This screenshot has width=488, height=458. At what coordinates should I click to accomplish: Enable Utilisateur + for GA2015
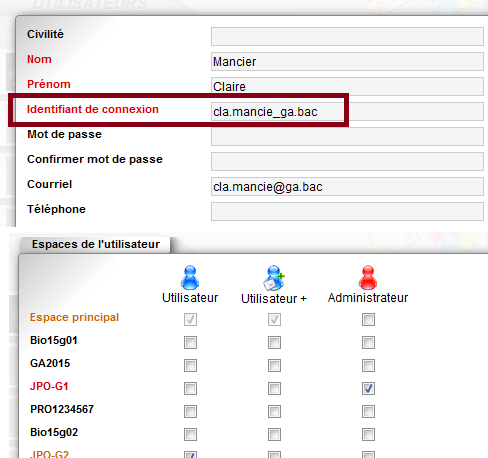pos(274,365)
